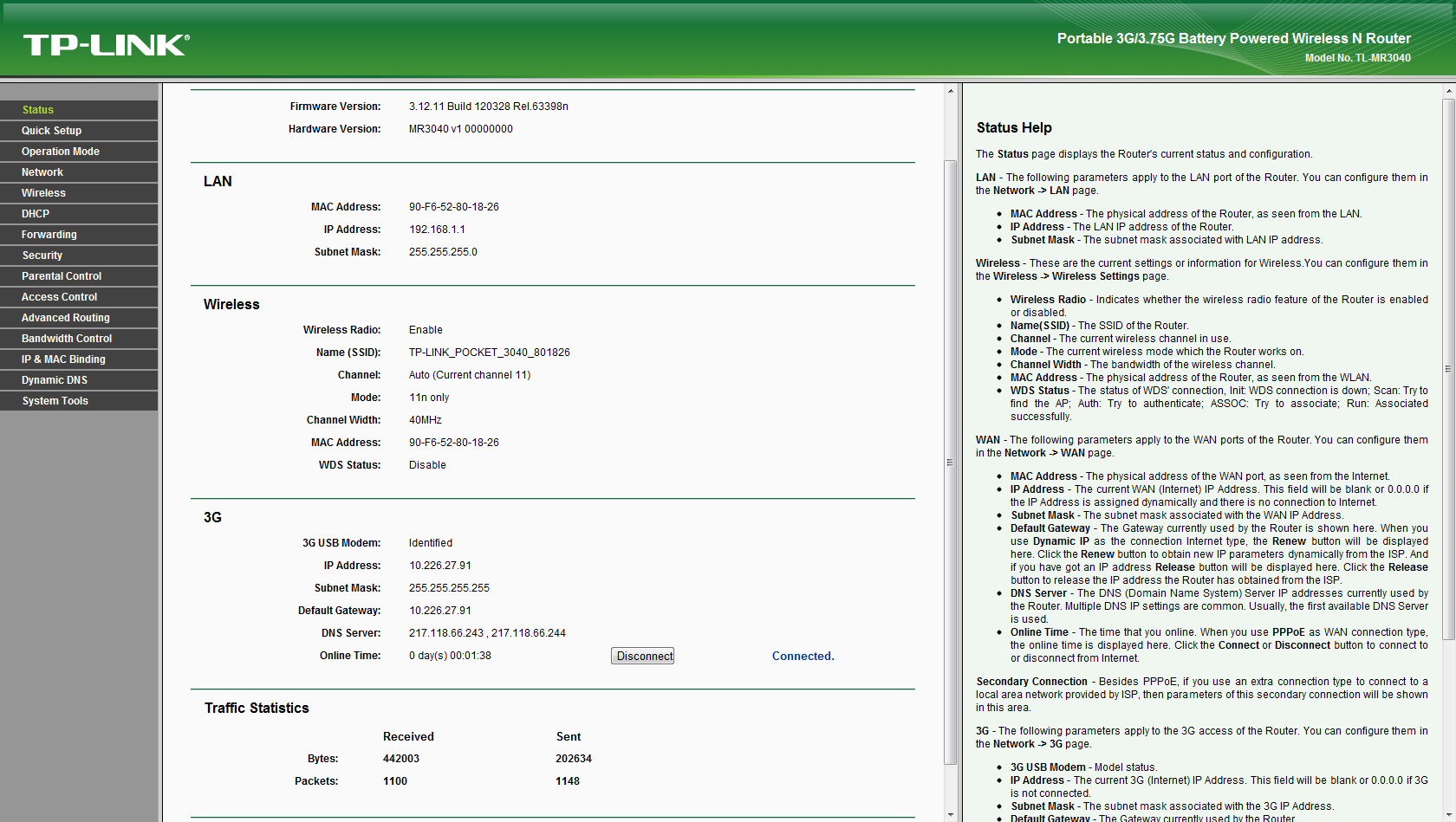Click the 'Traffic Statistics' section heading
Viewport: 1456px width, 822px height.
click(257, 708)
